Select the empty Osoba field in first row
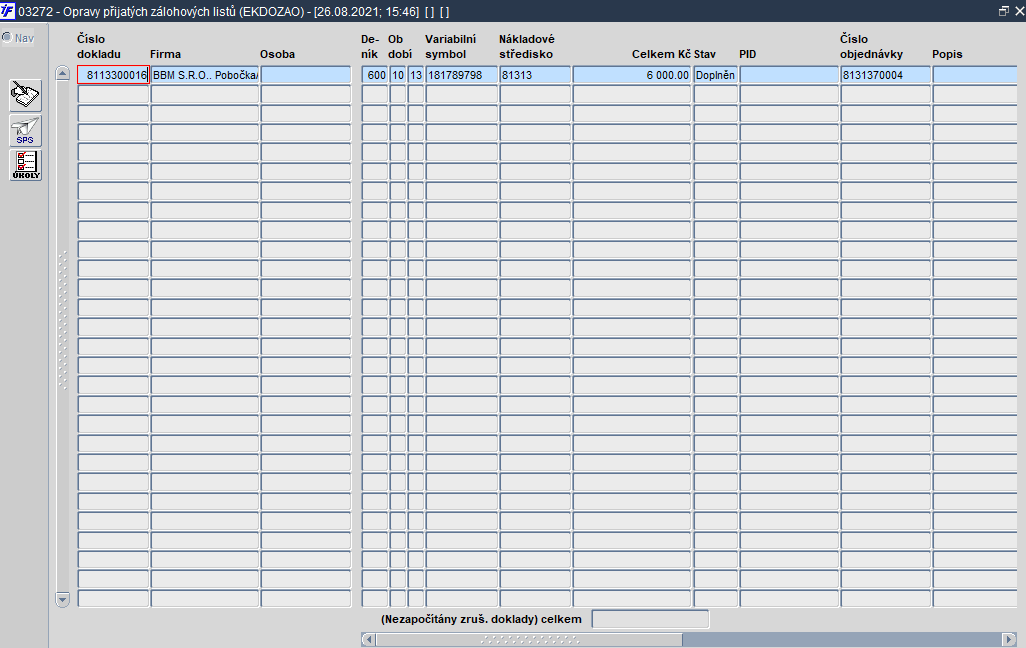Screen dimensions: 1026x648 (x=306, y=75)
